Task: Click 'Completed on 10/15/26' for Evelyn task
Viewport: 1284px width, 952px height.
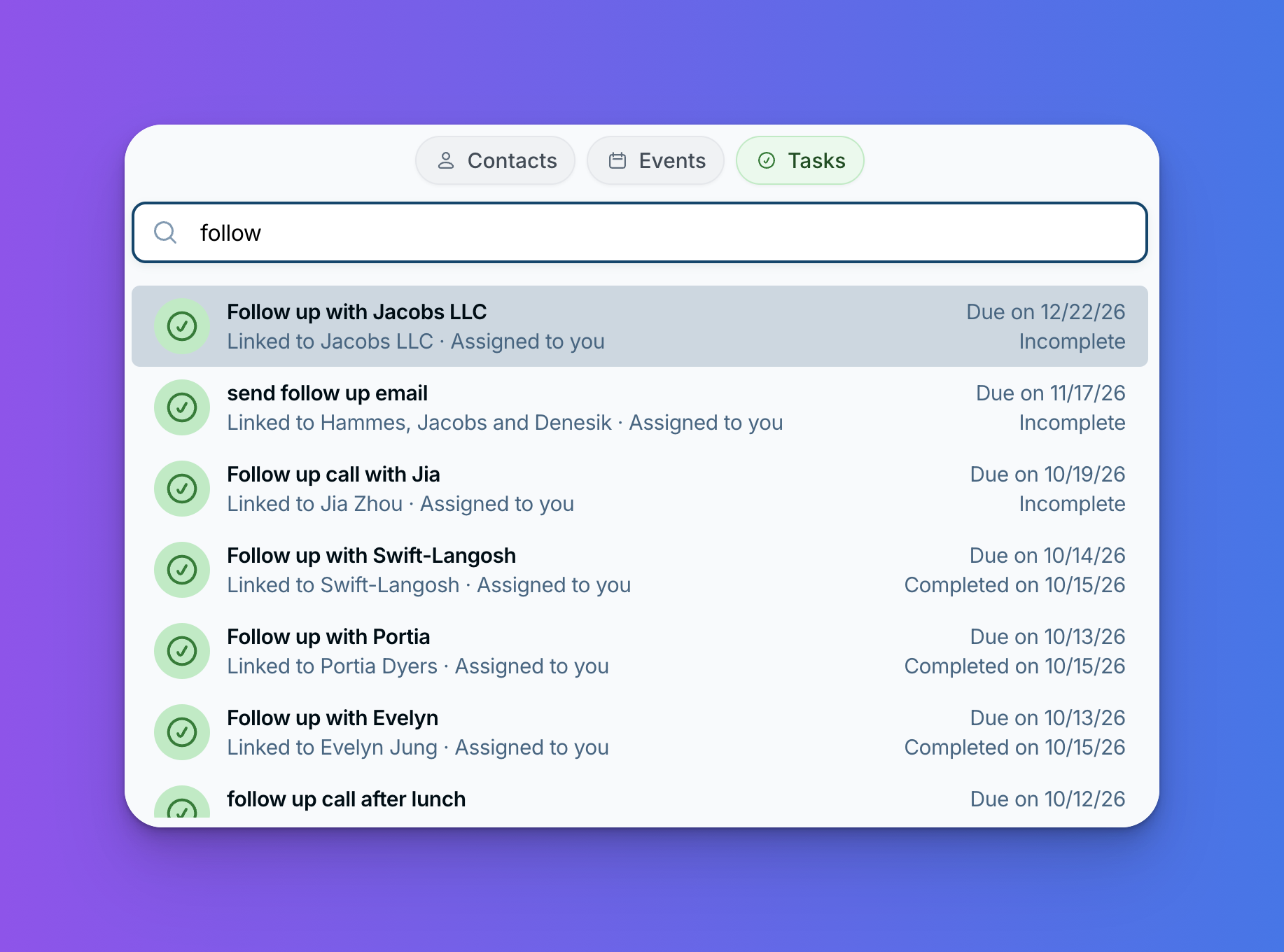Action: coord(1015,748)
